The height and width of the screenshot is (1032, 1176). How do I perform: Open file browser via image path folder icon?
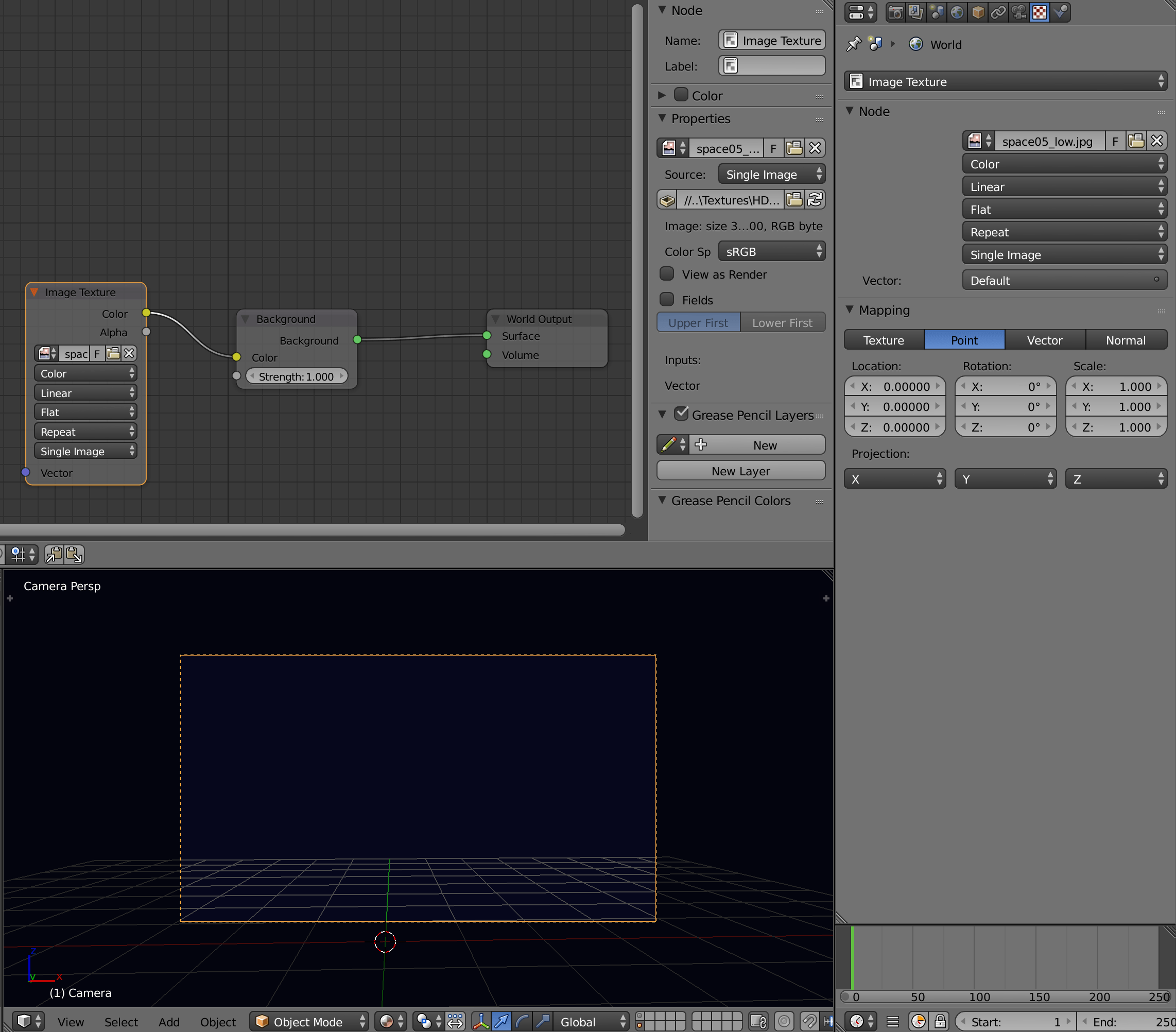794,200
